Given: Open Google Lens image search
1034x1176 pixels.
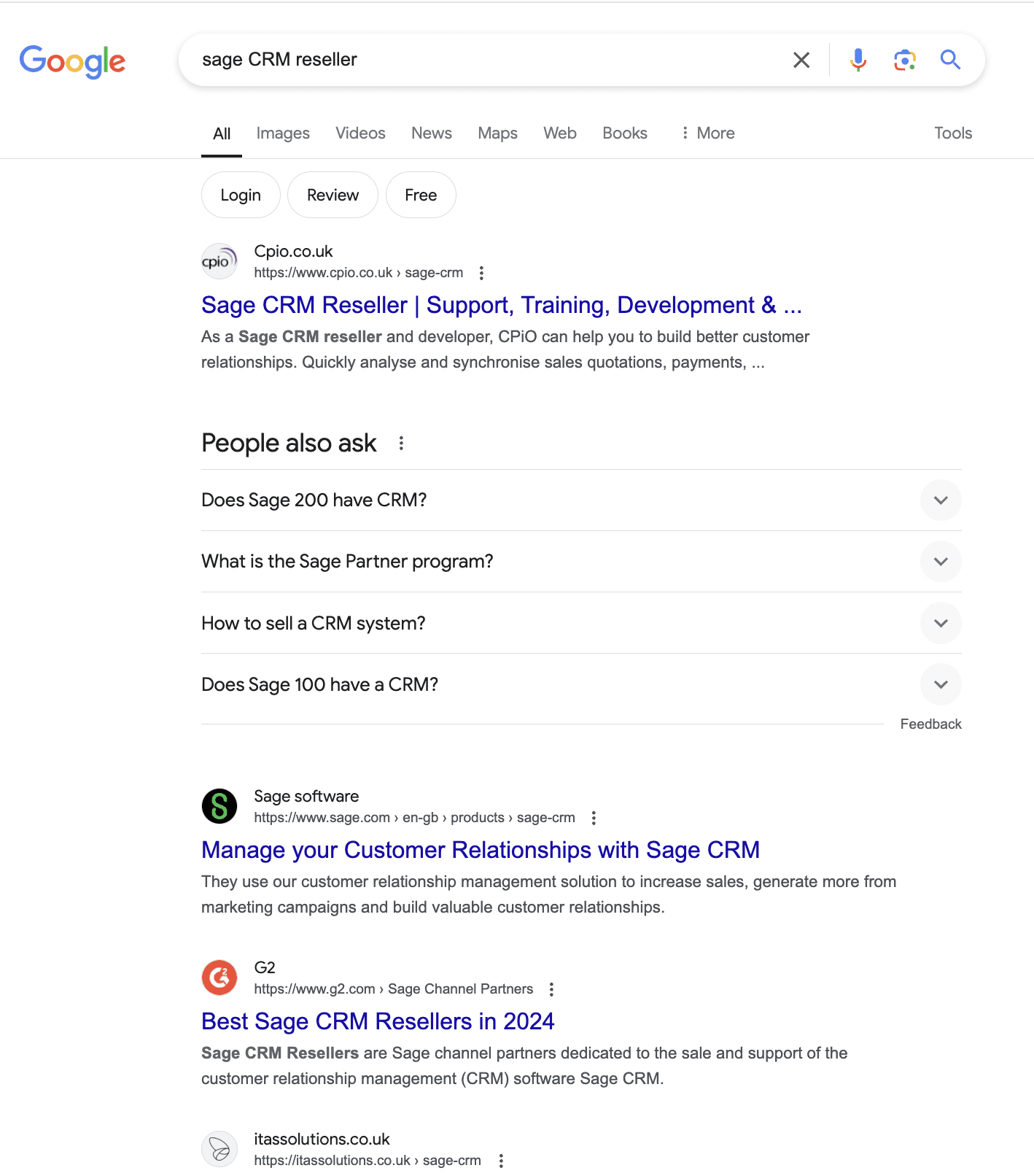Looking at the screenshot, I should (x=904, y=60).
